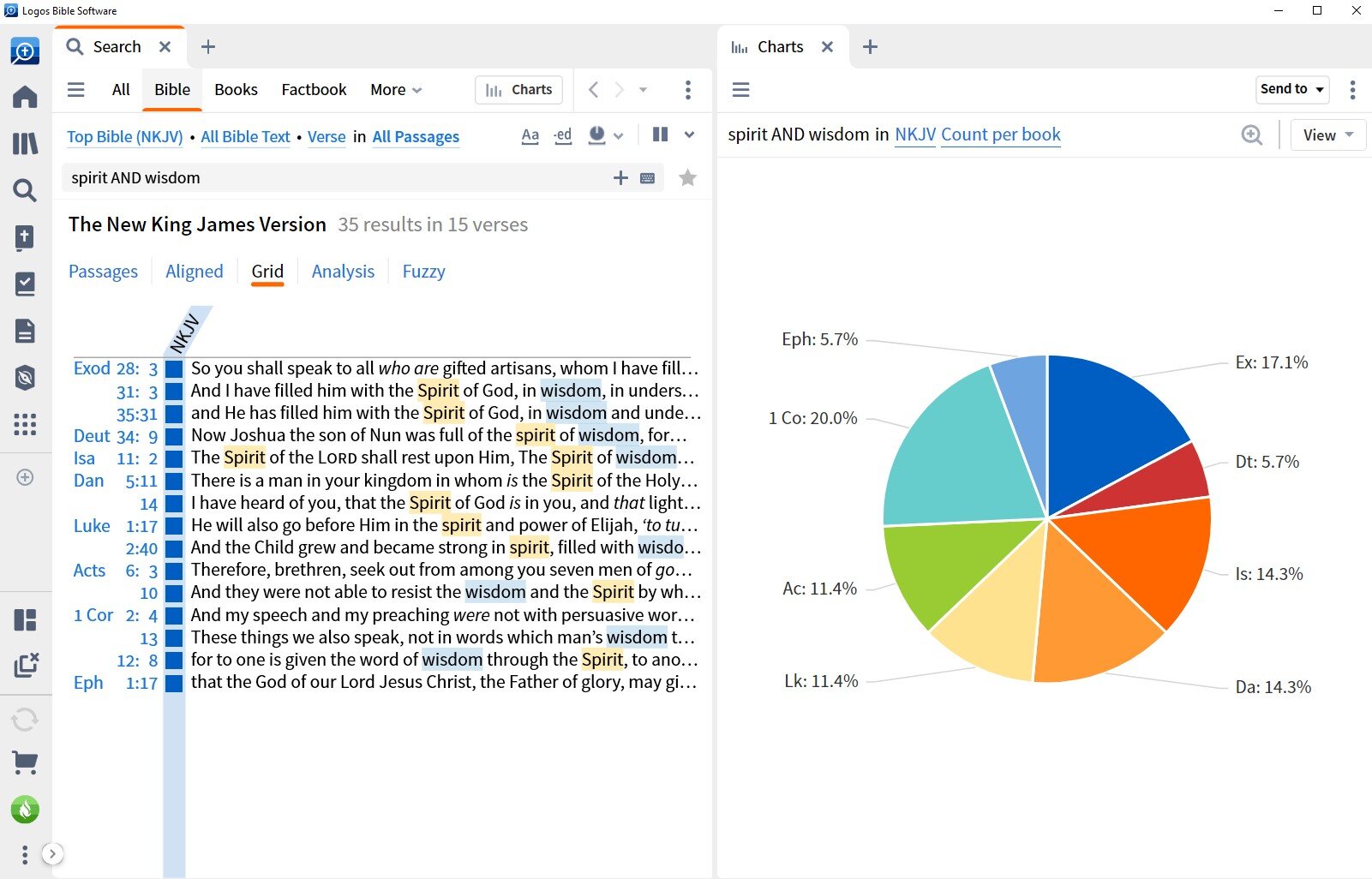The image size is (1372, 879).
Task: Go forward with right arrow in Search panel
Action: pos(619,90)
